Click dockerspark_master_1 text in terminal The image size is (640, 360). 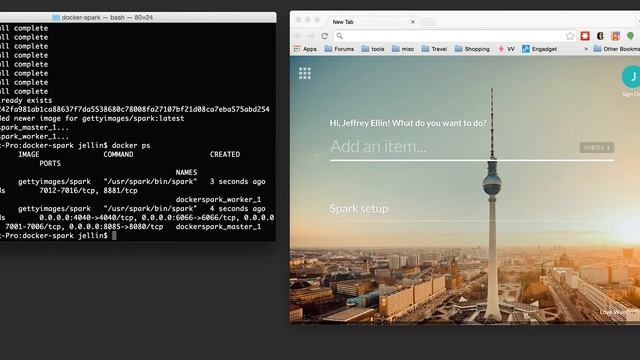(x=218, y=227)
